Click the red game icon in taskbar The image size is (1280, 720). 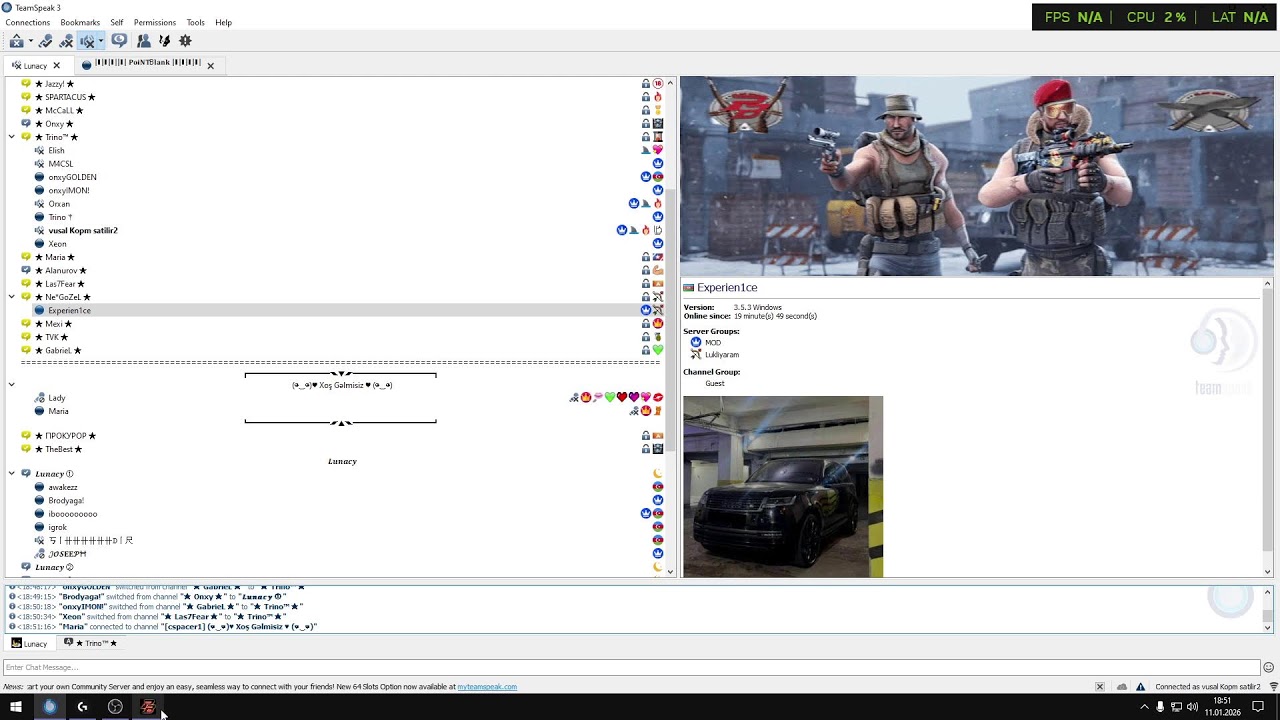pos(148,707)
